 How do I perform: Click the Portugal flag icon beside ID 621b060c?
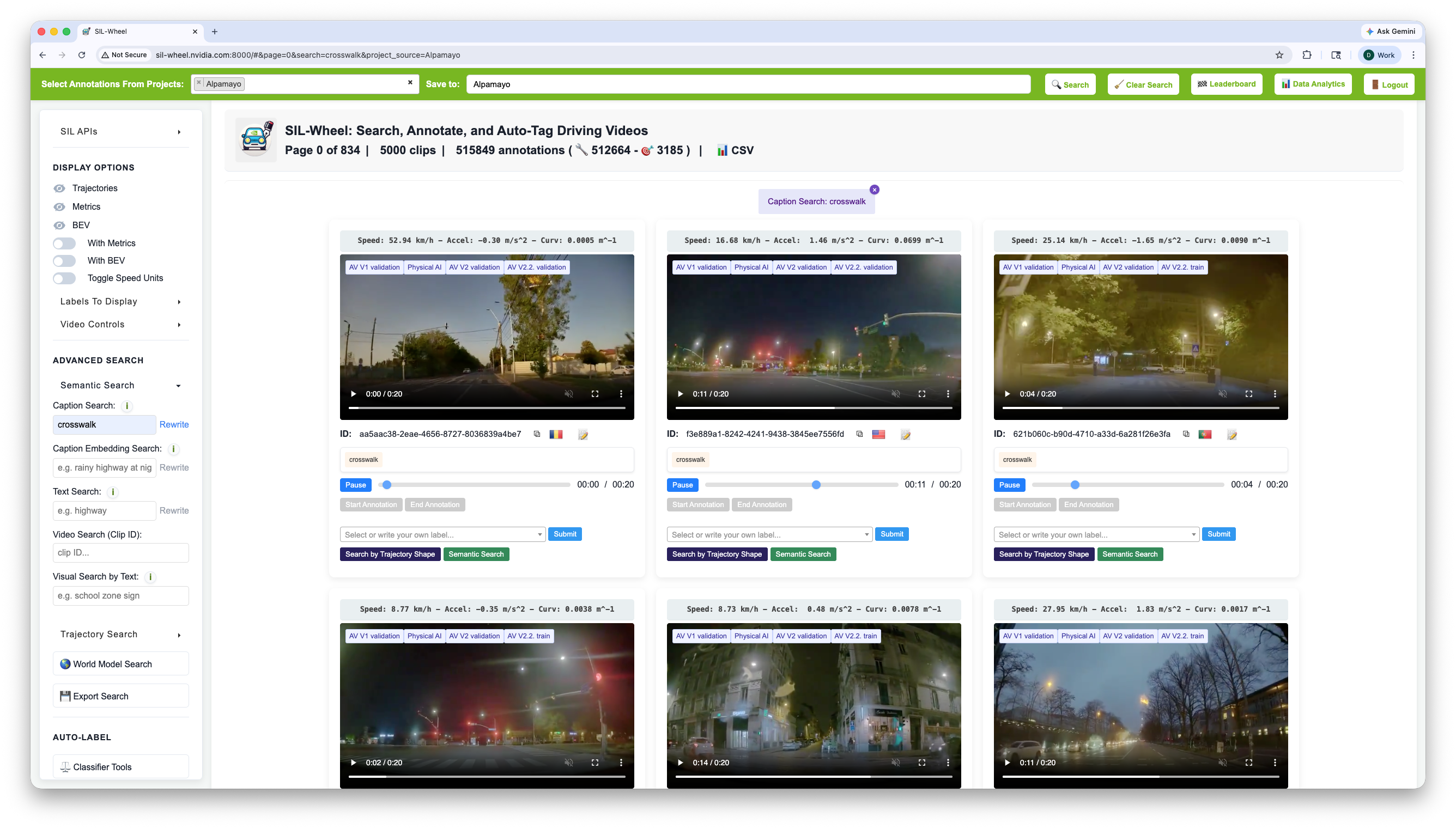tap(1205, 435)
